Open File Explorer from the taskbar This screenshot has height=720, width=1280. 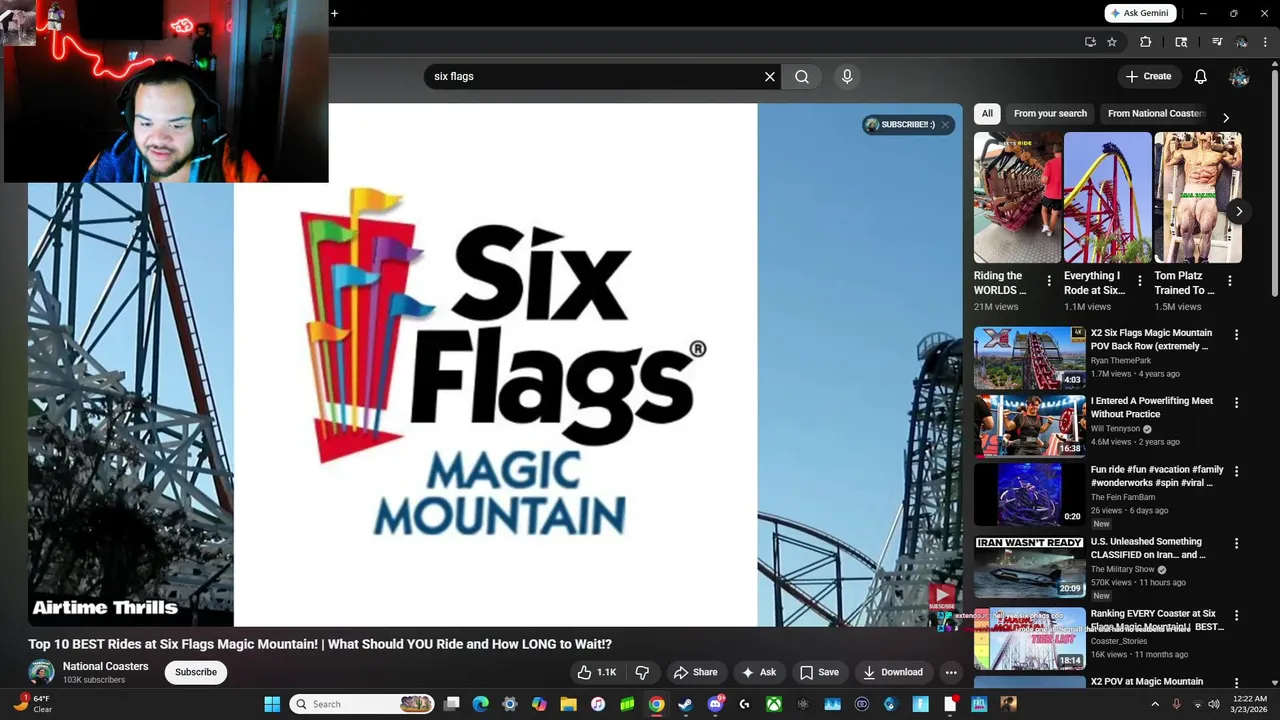568,704
